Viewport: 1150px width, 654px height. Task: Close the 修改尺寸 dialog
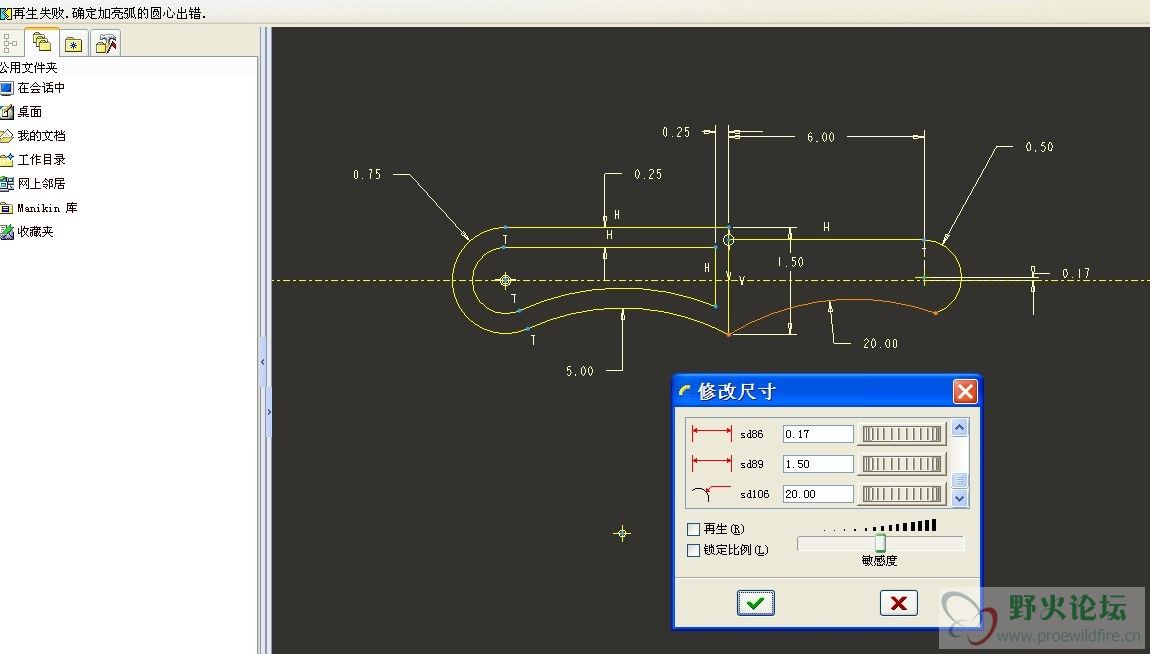[964, 392]
